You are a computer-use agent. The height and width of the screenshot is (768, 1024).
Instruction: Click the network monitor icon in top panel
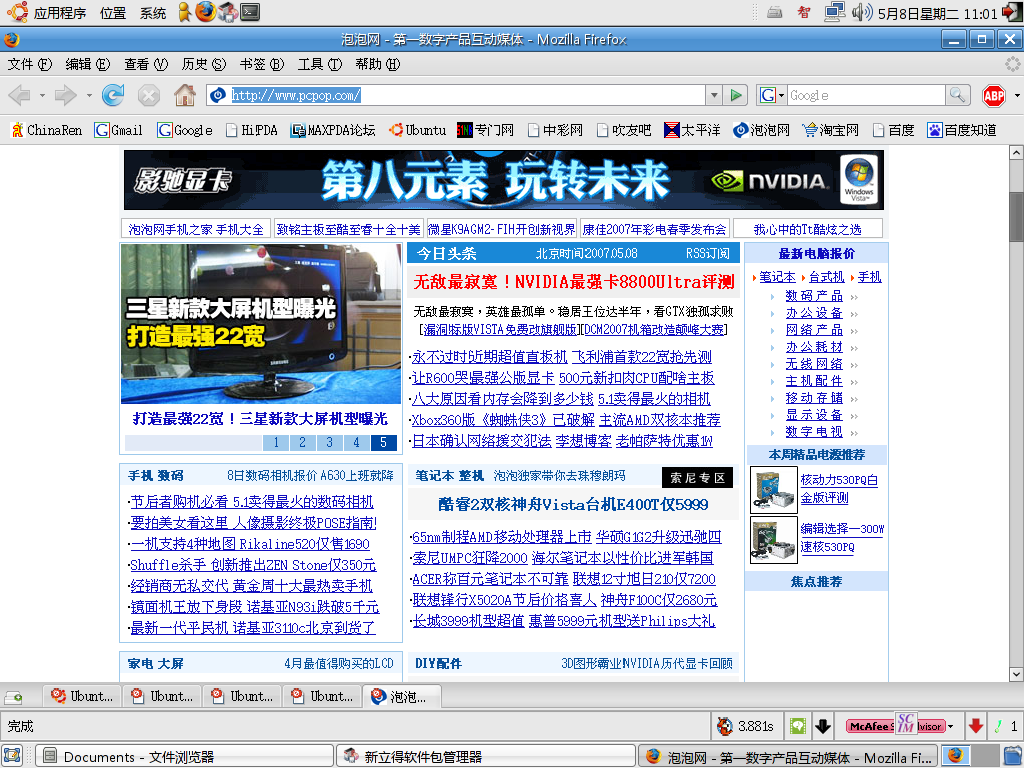835,12
